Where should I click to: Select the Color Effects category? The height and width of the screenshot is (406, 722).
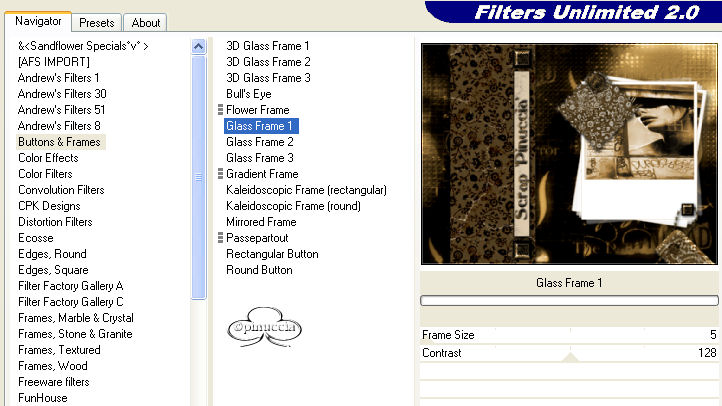48,158
